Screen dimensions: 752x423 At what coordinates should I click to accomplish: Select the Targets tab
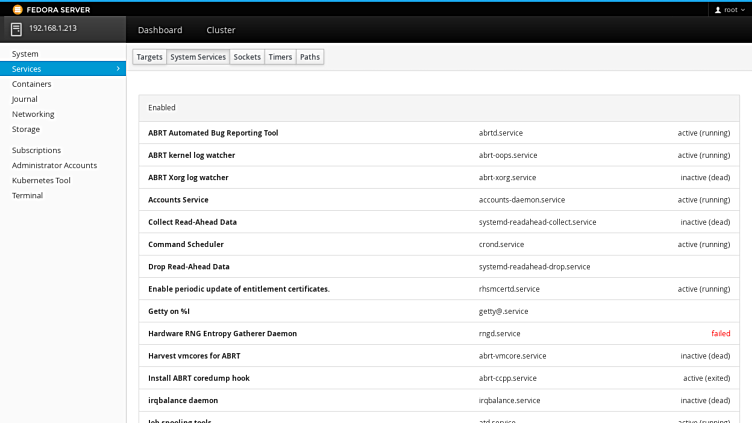coord(149,57)
